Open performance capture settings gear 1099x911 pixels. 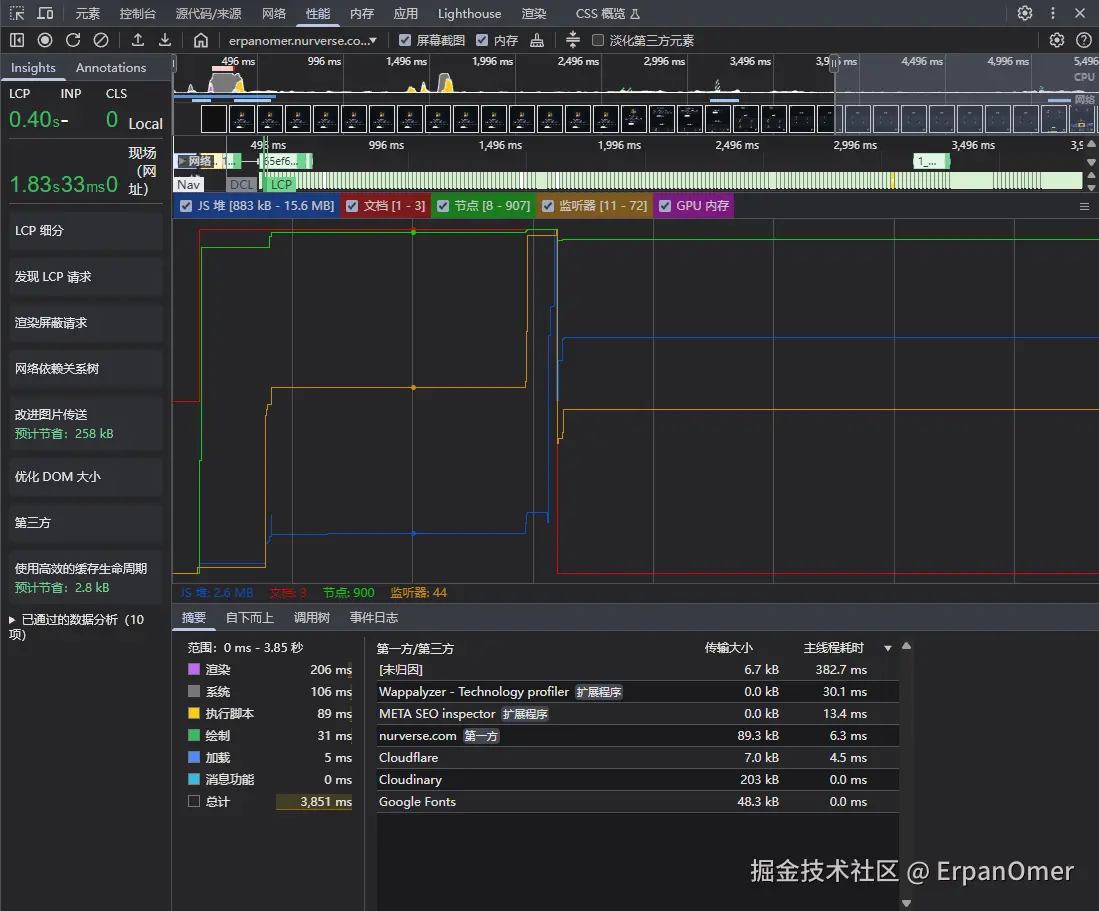coord(1056,40)
